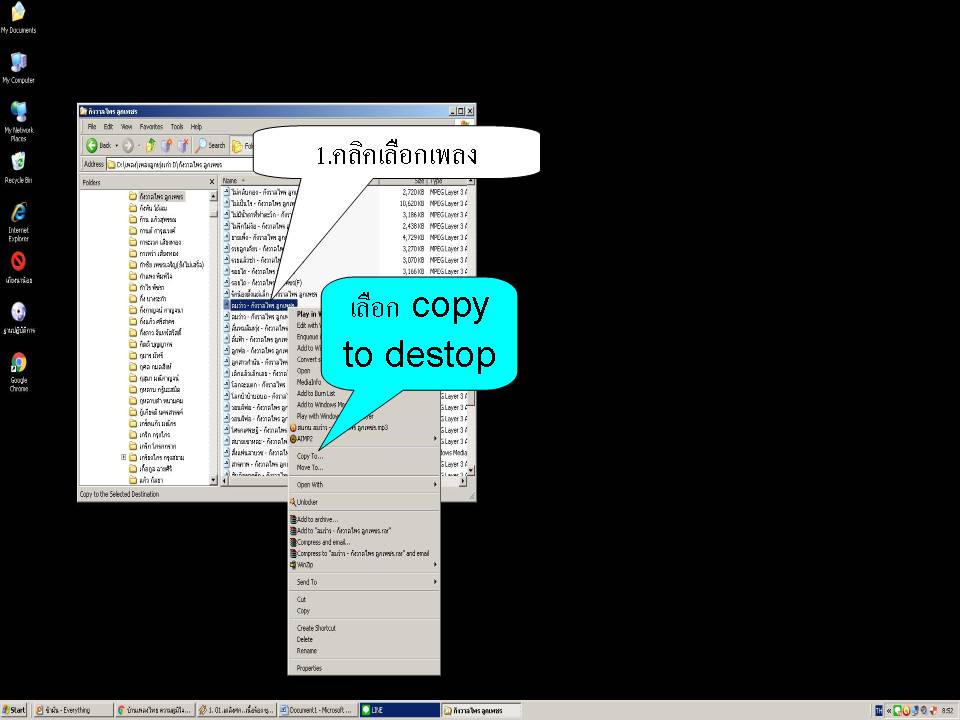The height and width of the screenshot is (720, 960).
Task: Open the File menu
Action: (92, 127)
